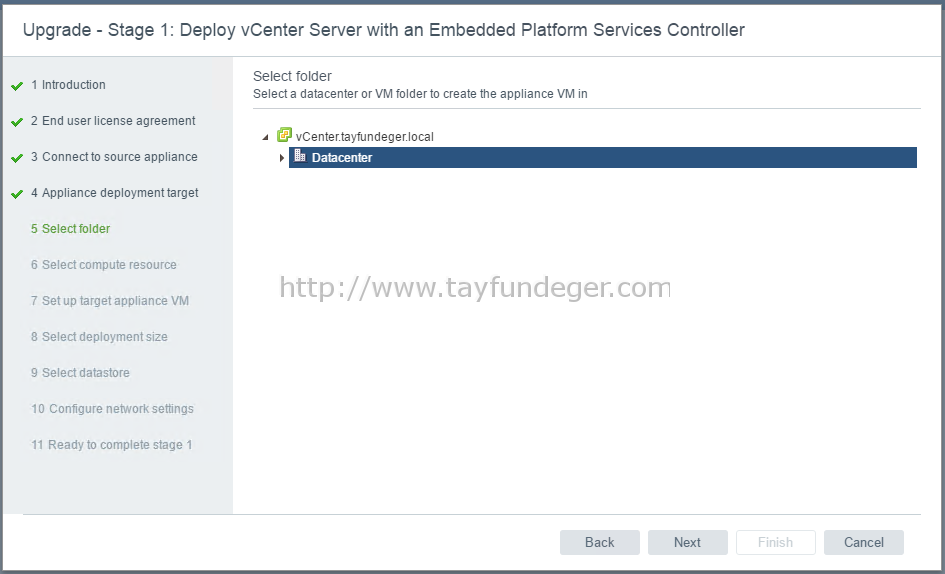Click step 8 Select deployment size
Viewport: 945px width, 574px height.
pyautogui.click(x=99, y=336)
